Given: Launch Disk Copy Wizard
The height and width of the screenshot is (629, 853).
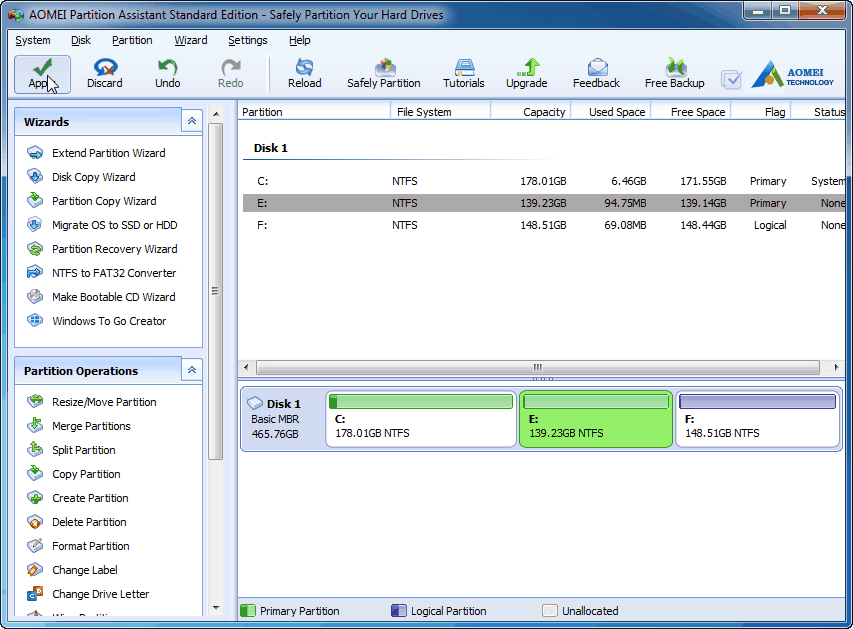Looking at the screenshot, I should click(x=94, y=177).
